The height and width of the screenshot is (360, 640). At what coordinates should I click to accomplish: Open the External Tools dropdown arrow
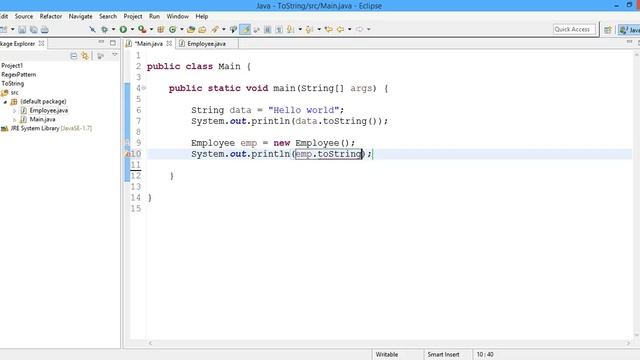click(x=151, y=29)
